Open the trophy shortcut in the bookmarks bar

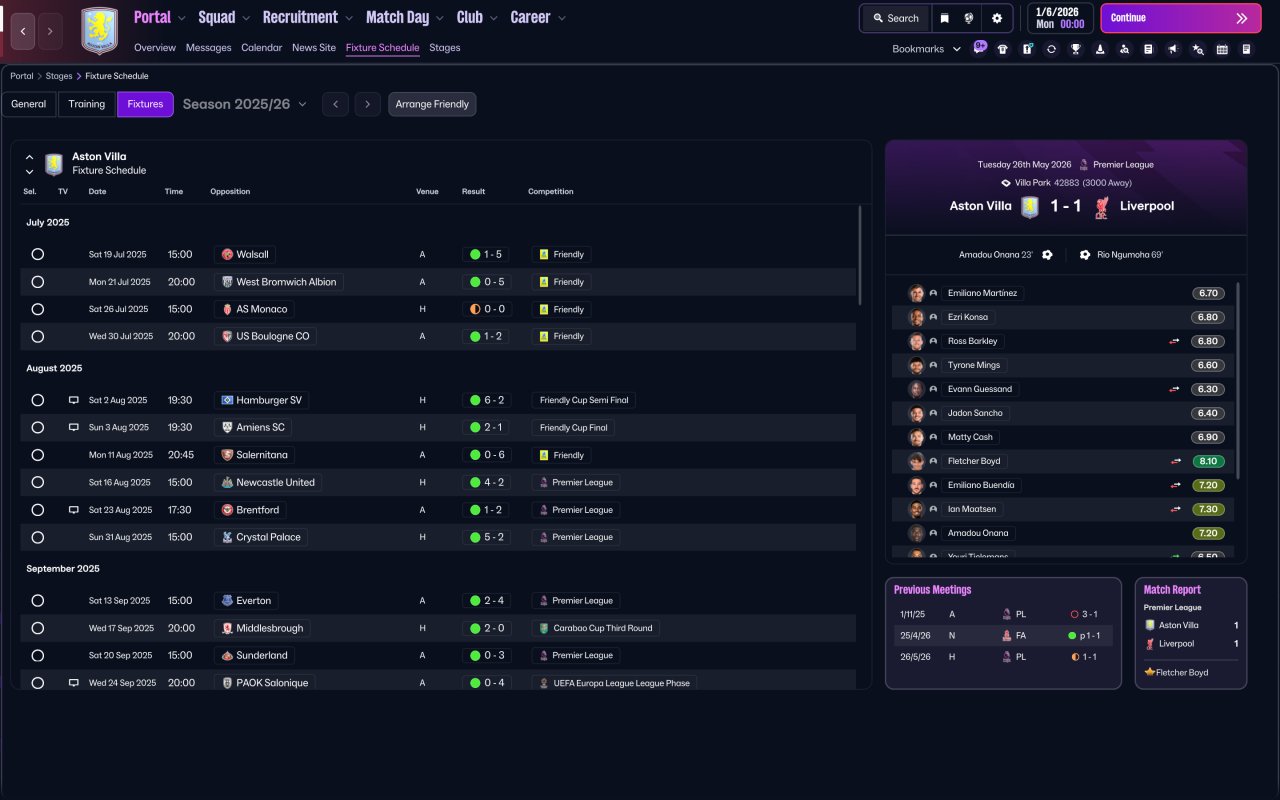pyautogui.click(x=1075, y=49)
